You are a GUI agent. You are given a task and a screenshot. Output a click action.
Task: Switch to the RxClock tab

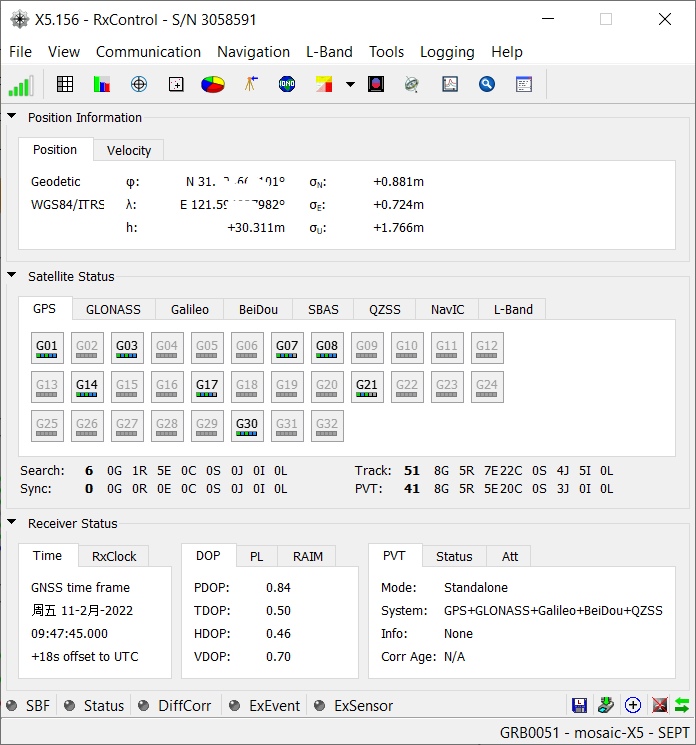[114, 556]
